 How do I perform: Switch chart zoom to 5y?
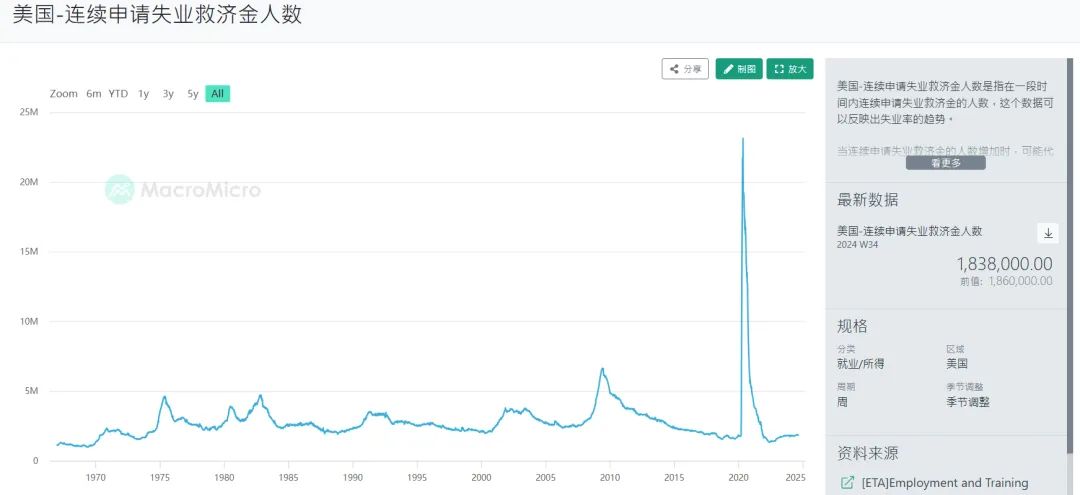coord(193,94)
